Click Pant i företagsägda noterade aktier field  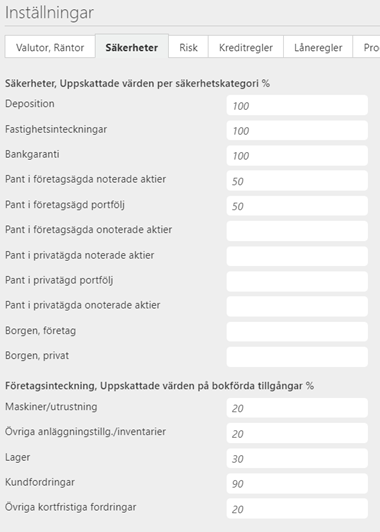[297, 181]
